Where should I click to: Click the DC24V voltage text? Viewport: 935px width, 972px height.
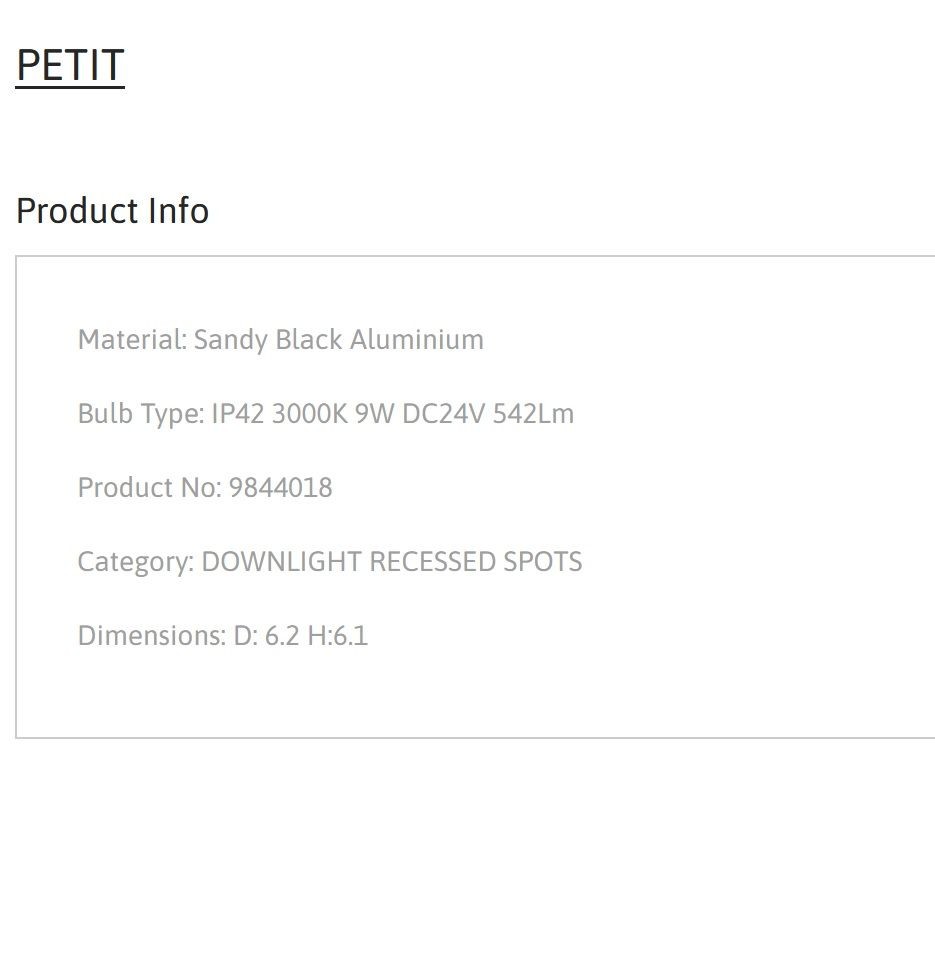[x=444, y=413]
